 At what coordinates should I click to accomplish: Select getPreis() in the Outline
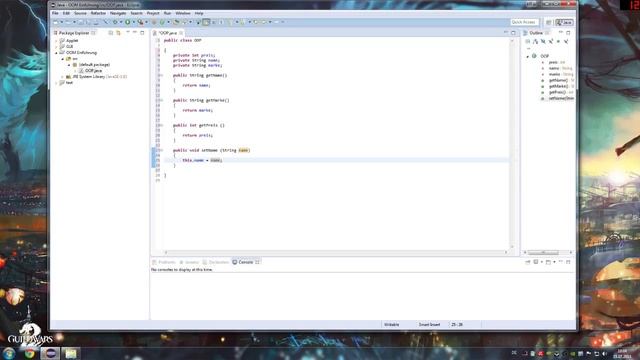[x=558, y=92]
